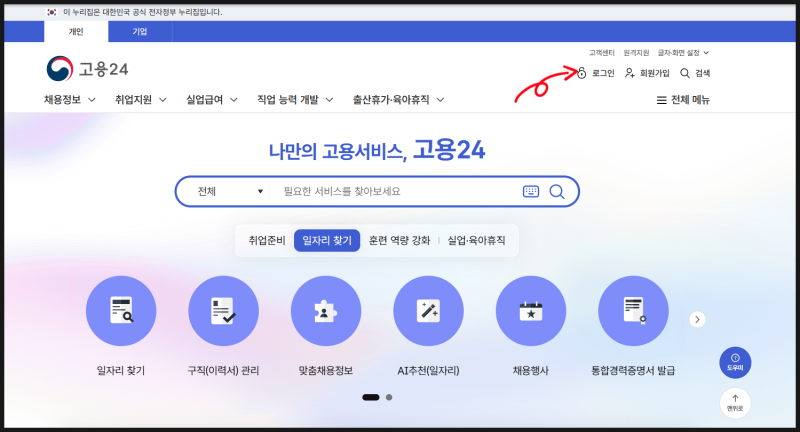Click the 회원가입 link
The image size is (800, 432).
[655, 73]
